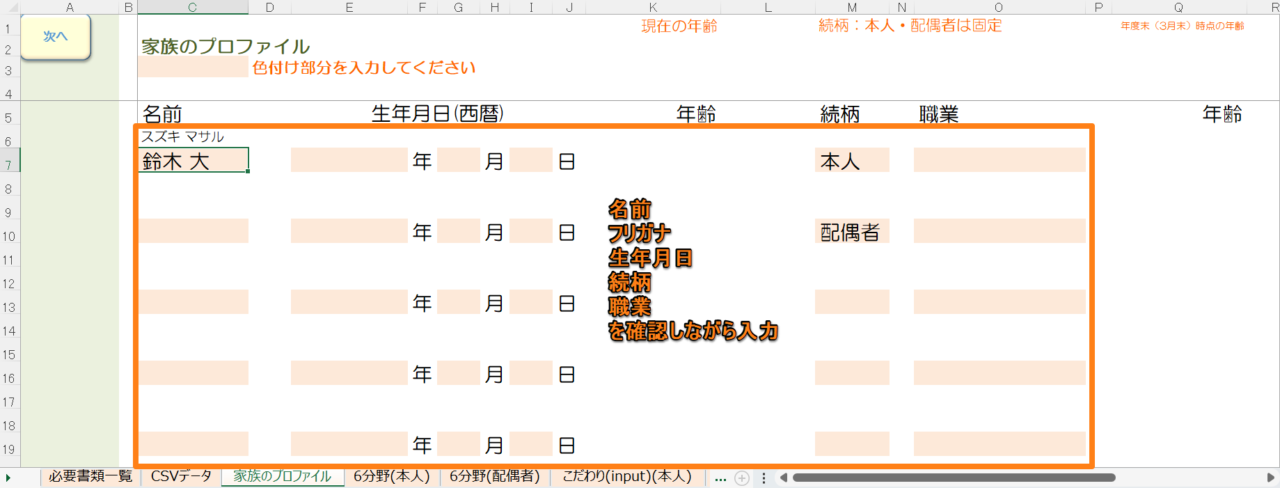Click the new sheet plus icon
The height and width of the screenshot is (488, 1280).
coord(742,478)
